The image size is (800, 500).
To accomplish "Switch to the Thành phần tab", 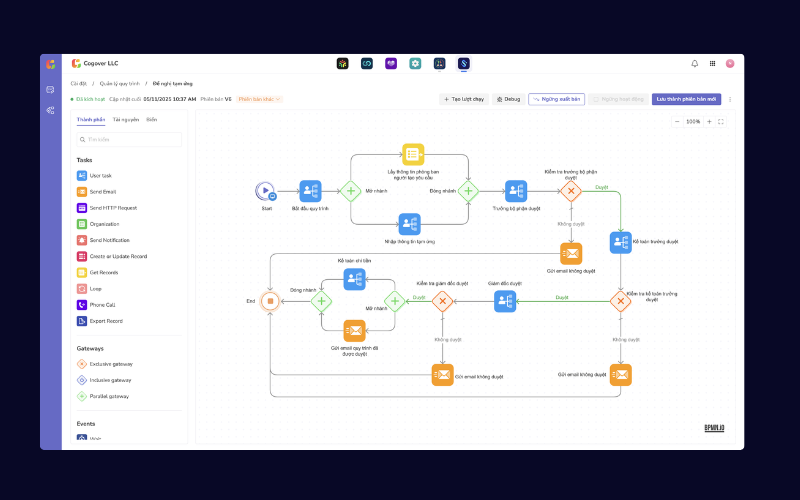I will (x=91, y=120).
